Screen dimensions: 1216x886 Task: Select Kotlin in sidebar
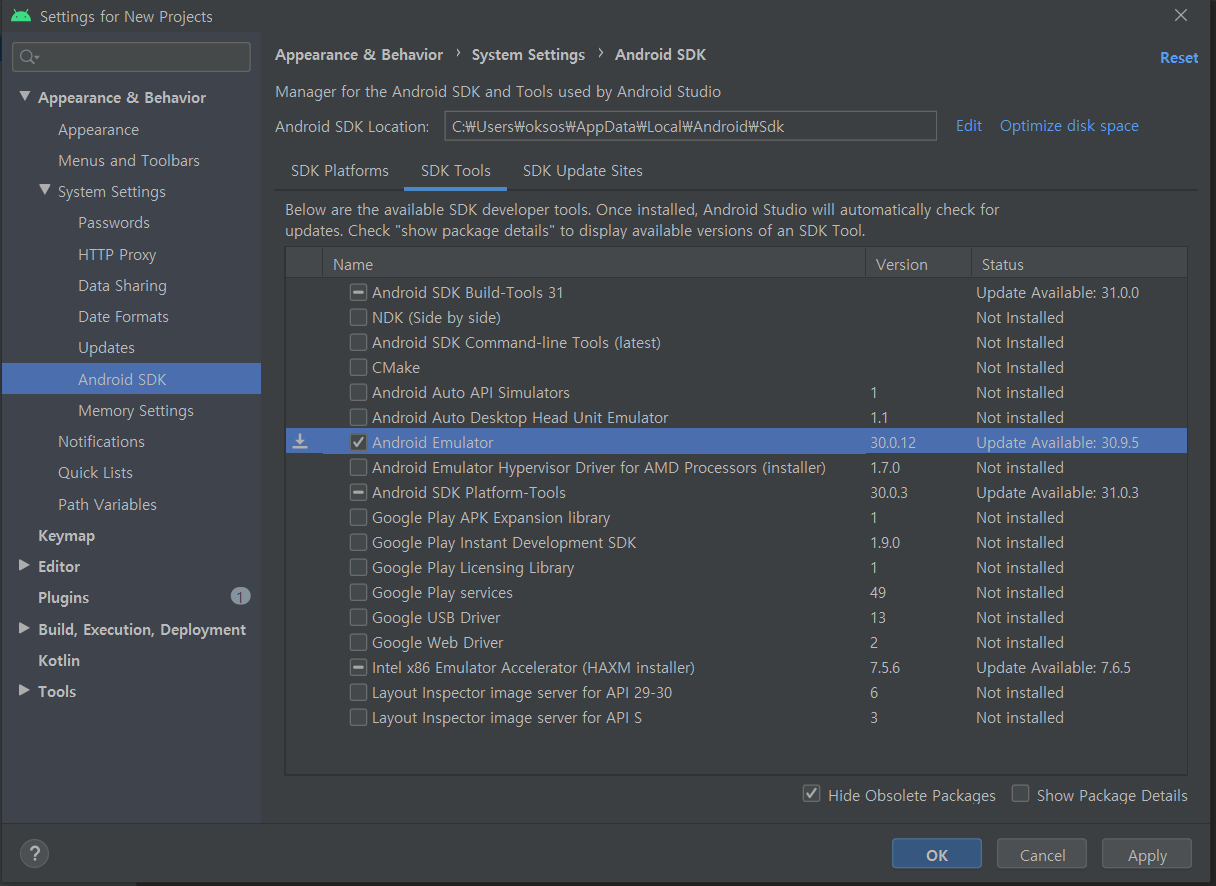click(59, 661)
